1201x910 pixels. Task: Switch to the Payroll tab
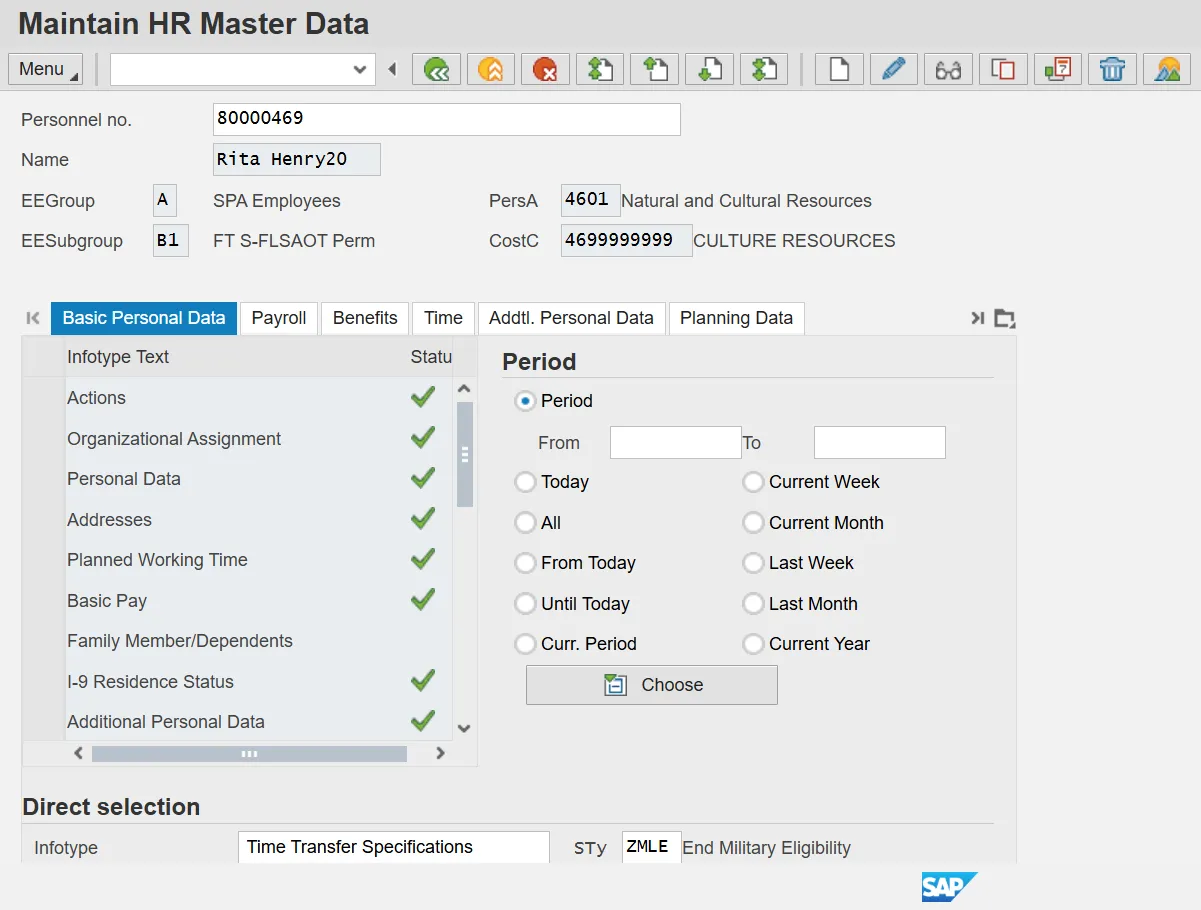pos(279,318)
